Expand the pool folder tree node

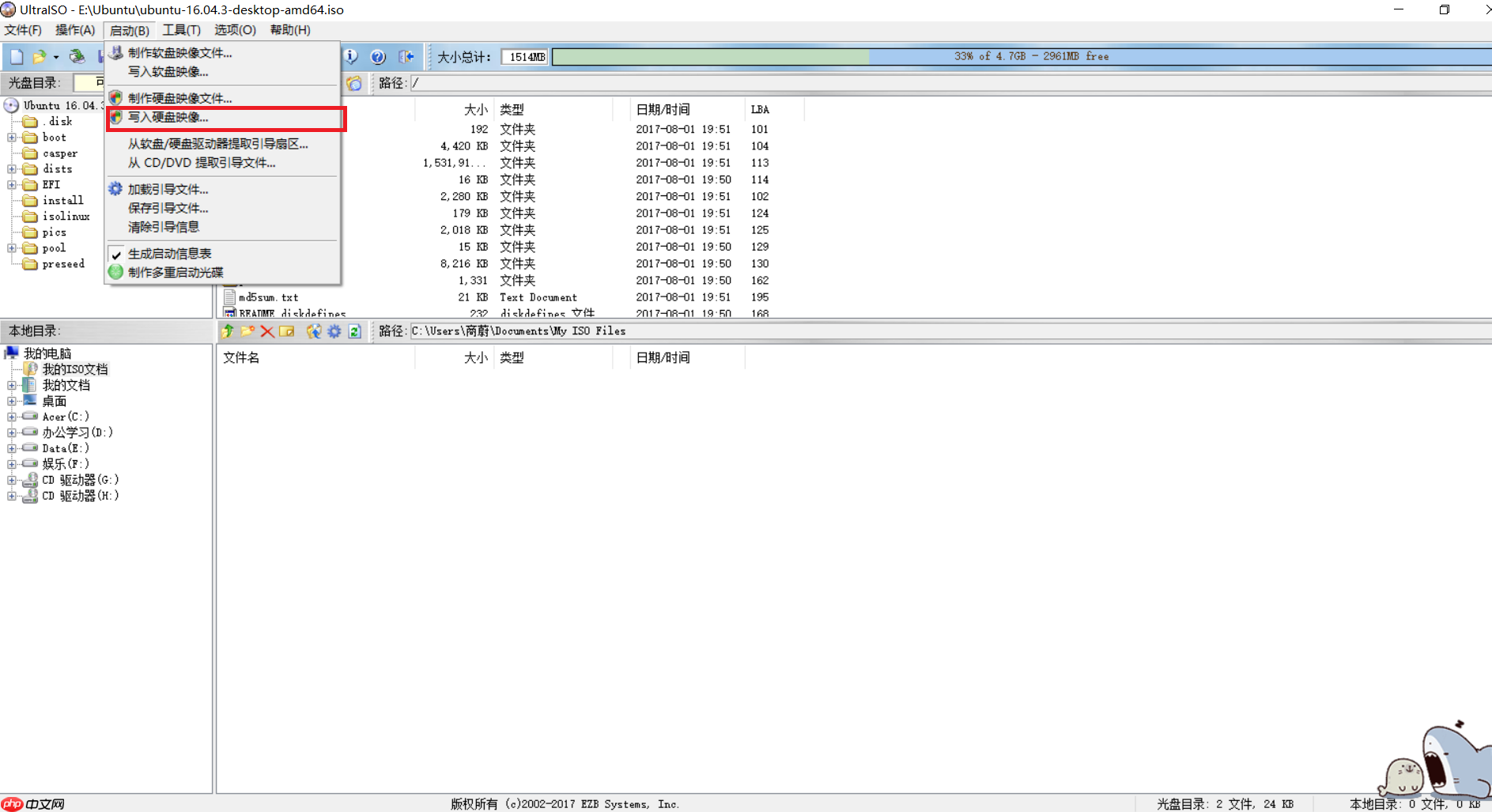[x=12, y=248]
